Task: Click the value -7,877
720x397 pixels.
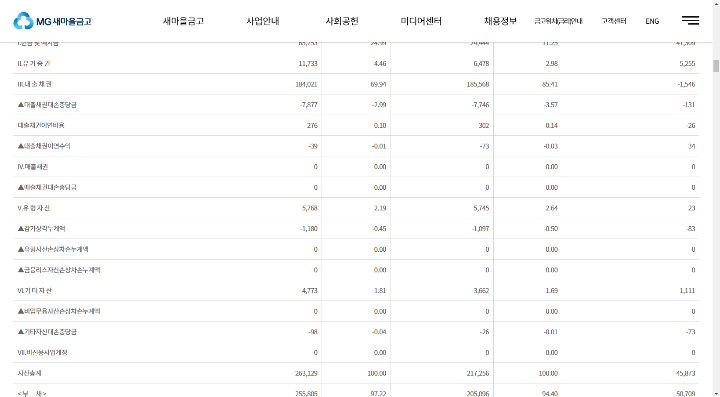Action: 309,105
